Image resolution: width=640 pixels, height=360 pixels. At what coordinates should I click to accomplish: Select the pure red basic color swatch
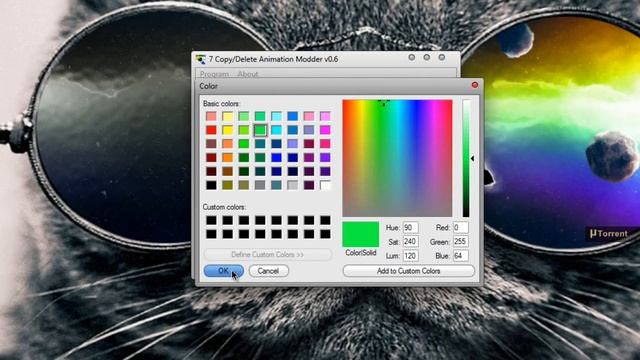[211, 130]
